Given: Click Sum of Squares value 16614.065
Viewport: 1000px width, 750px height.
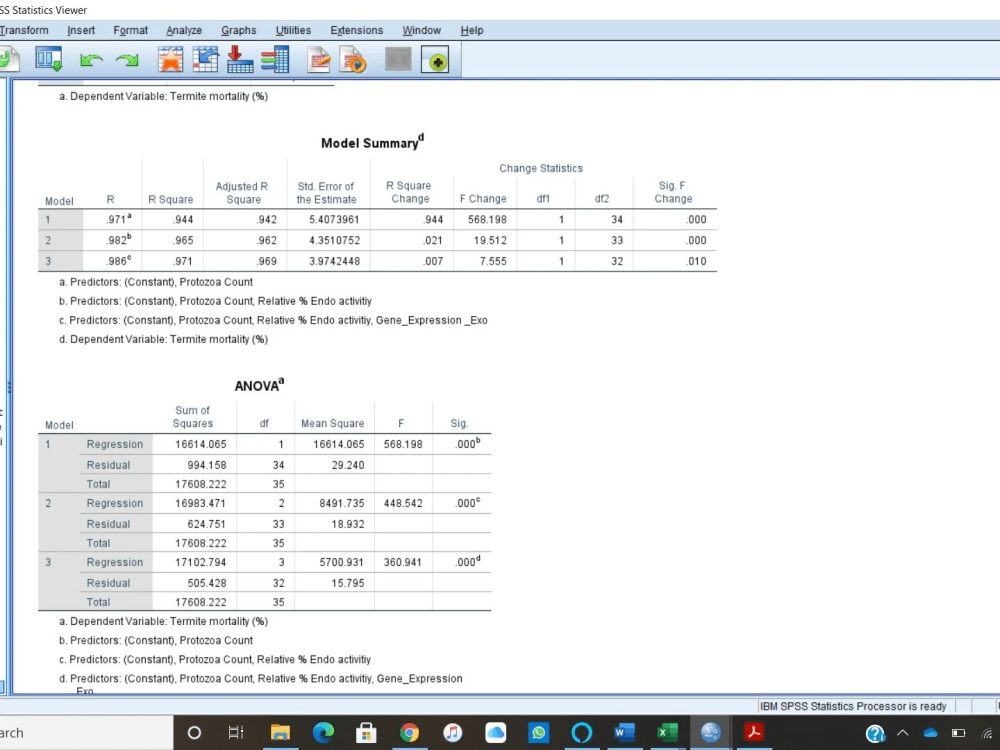Looking at the screenshot, I should pos(201,444).
